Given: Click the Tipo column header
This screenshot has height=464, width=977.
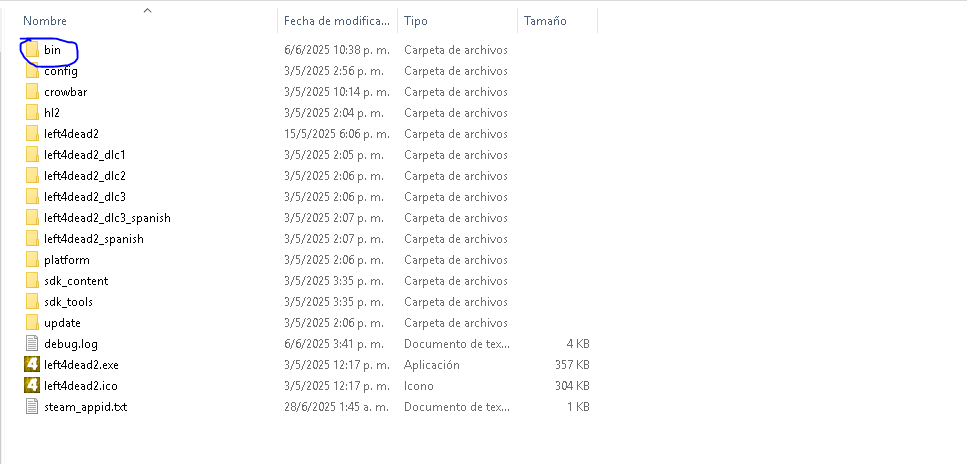Looking at the screenshot, I should point(416,21).
